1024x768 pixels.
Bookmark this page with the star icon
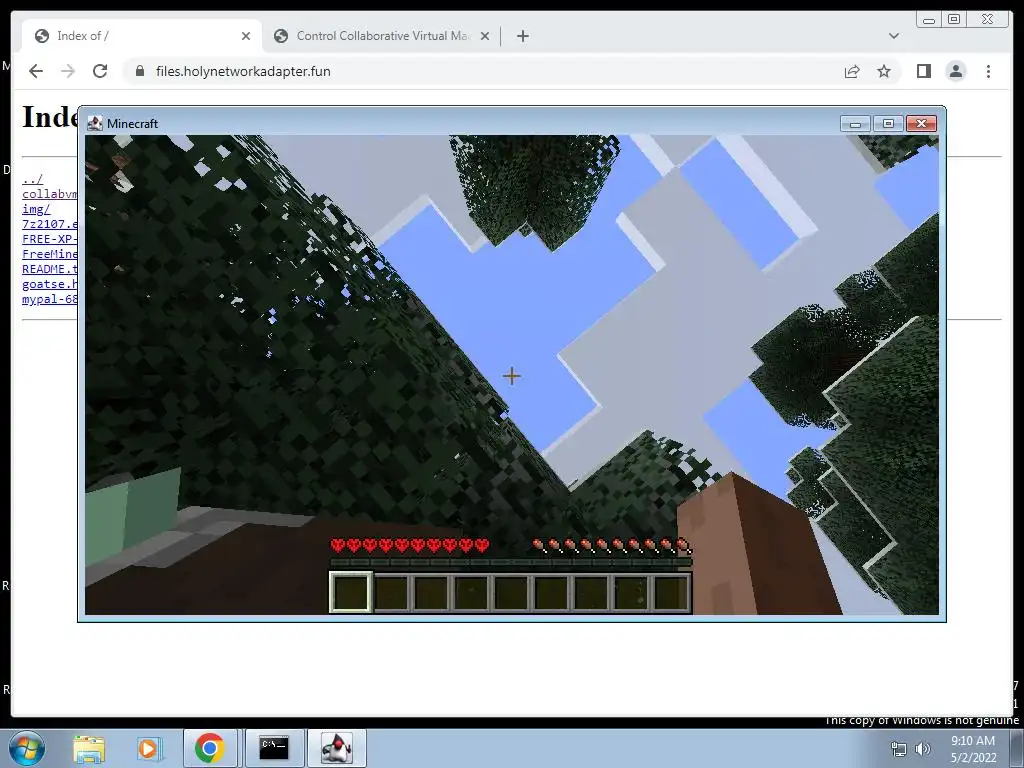pyautogui.click(x=884, y=71)
